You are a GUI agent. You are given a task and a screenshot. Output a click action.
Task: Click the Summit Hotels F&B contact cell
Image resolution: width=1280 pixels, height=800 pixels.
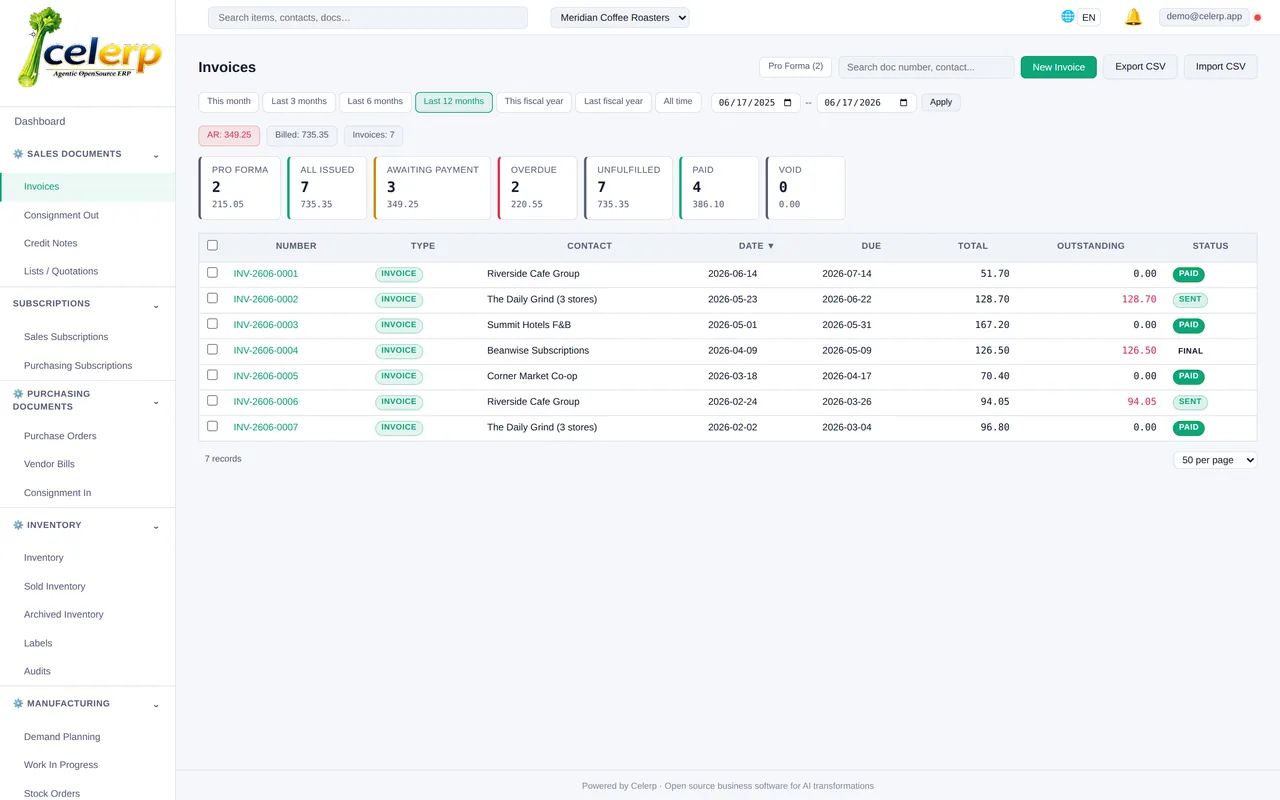529,325
